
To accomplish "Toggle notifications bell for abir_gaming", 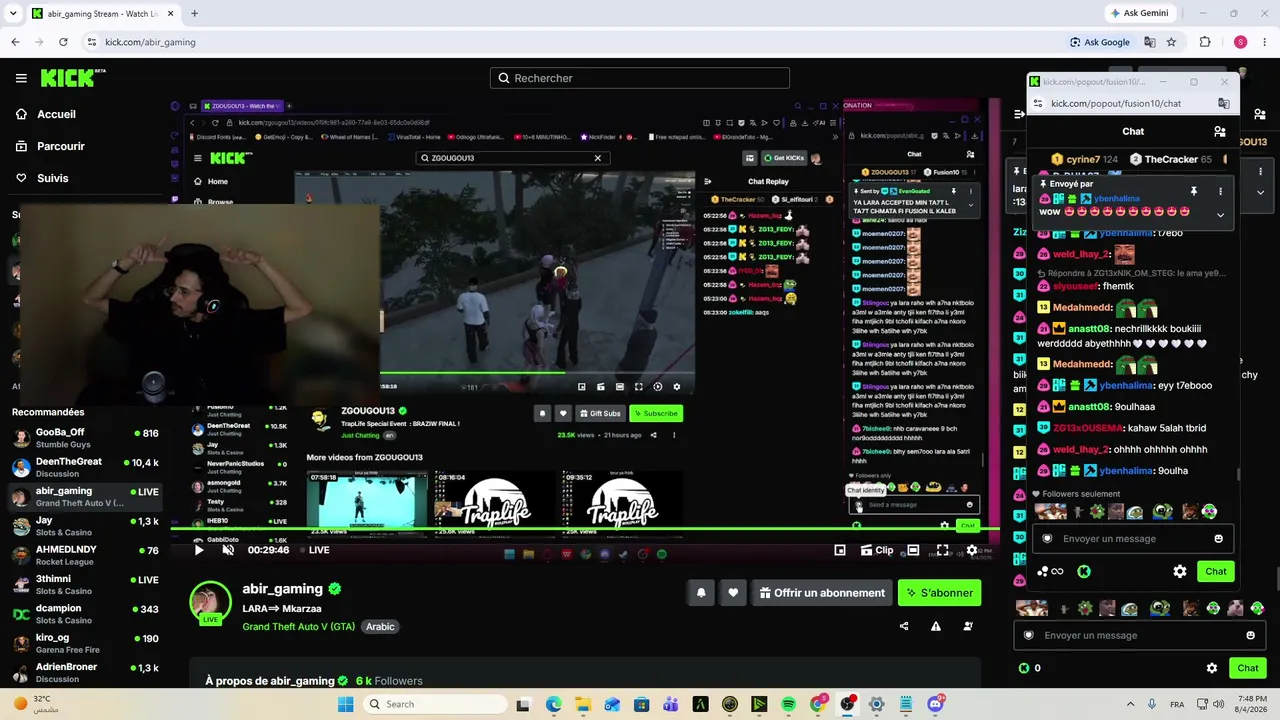I will [701, 593].
